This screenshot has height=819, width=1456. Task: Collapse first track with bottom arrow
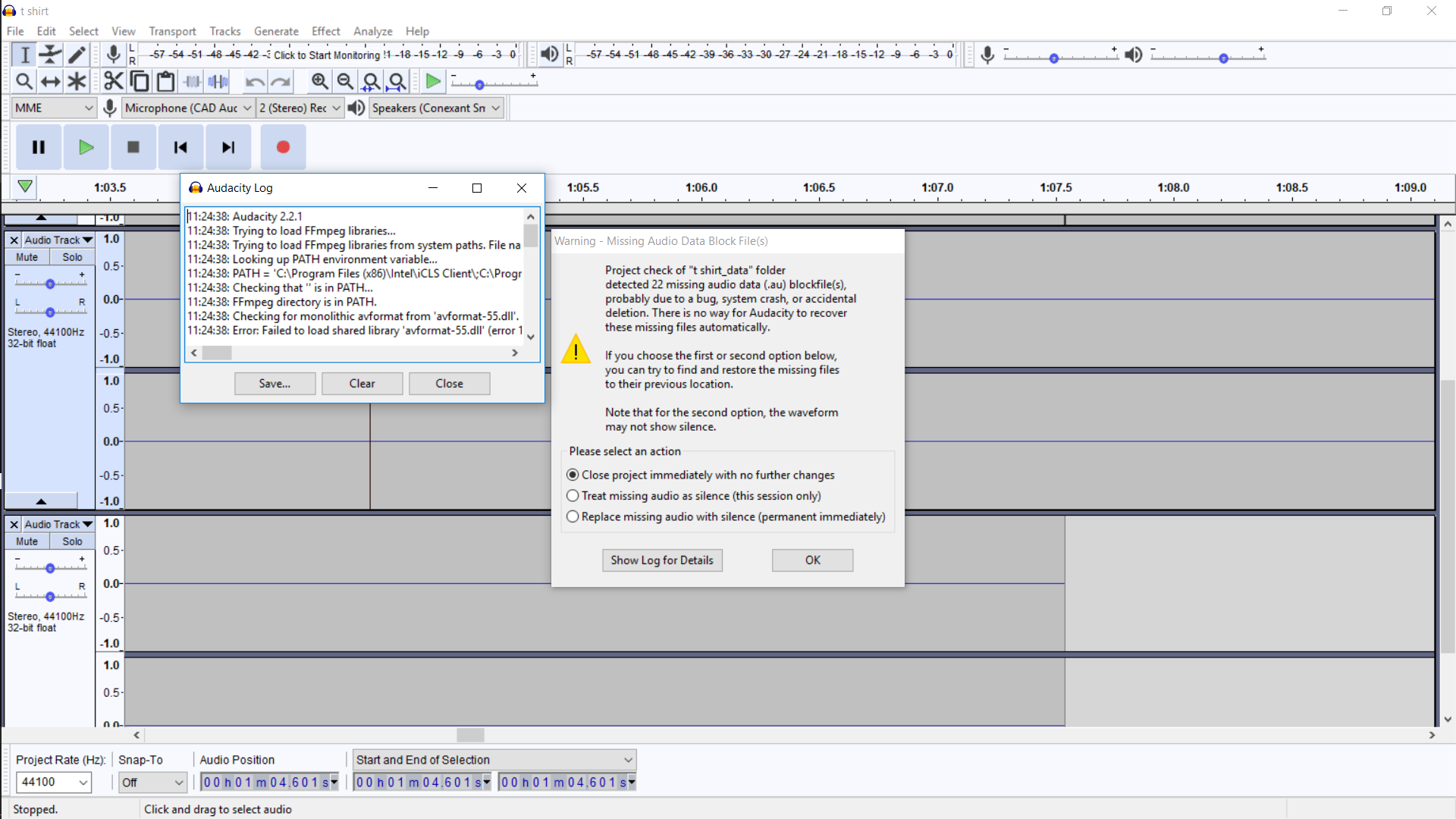(x=41, y=501)
